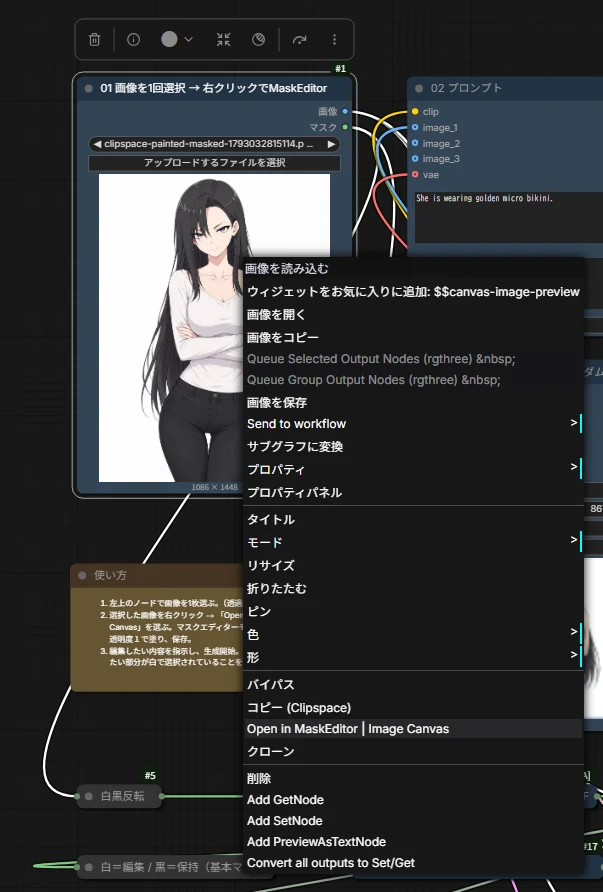
Task: Click the 使い方 note title
Action: pos(110,575)
